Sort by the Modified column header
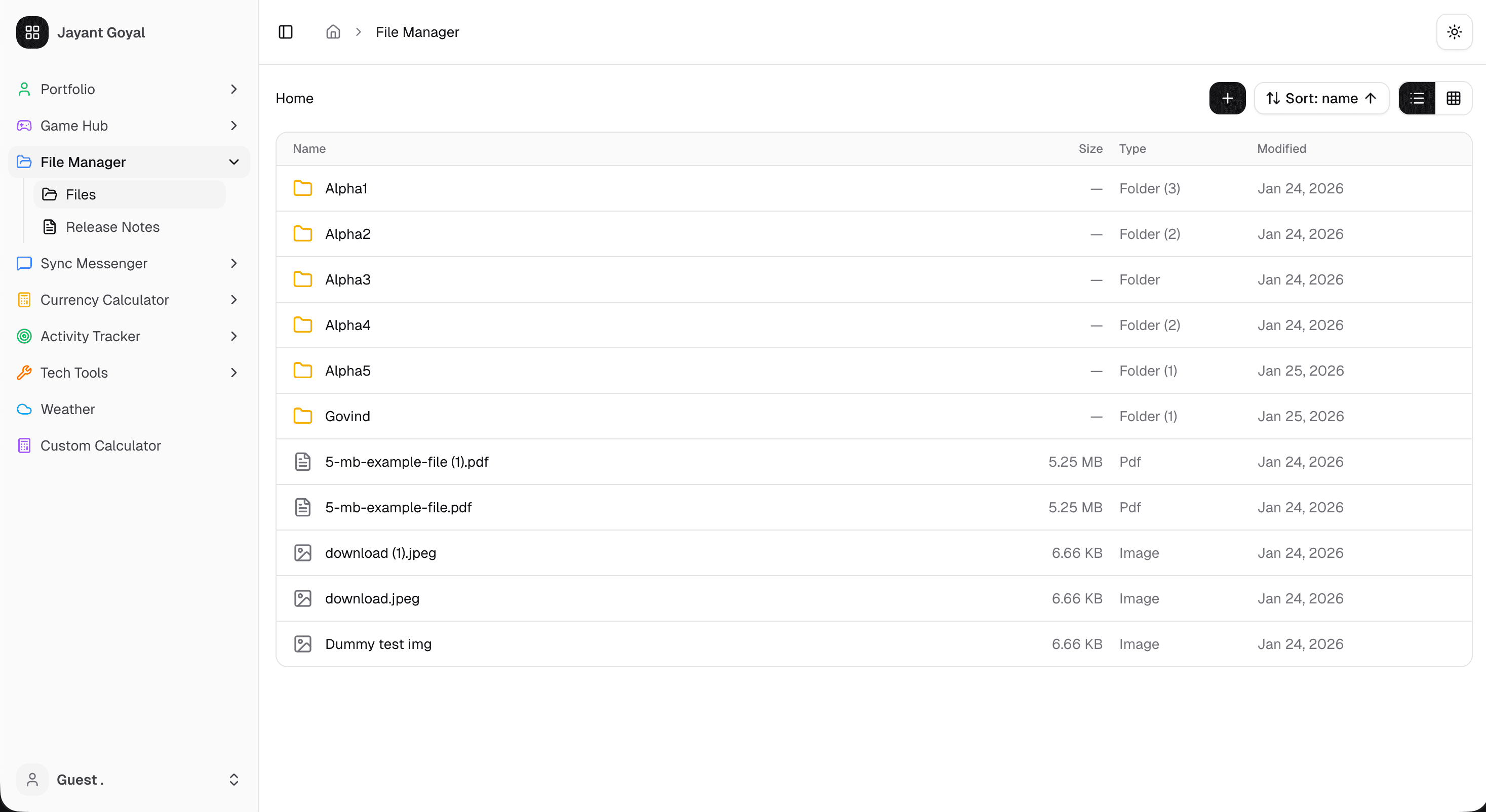The height and width of the screenshot is (812, 1486). pyautogui.click(x=1281, y=148)
